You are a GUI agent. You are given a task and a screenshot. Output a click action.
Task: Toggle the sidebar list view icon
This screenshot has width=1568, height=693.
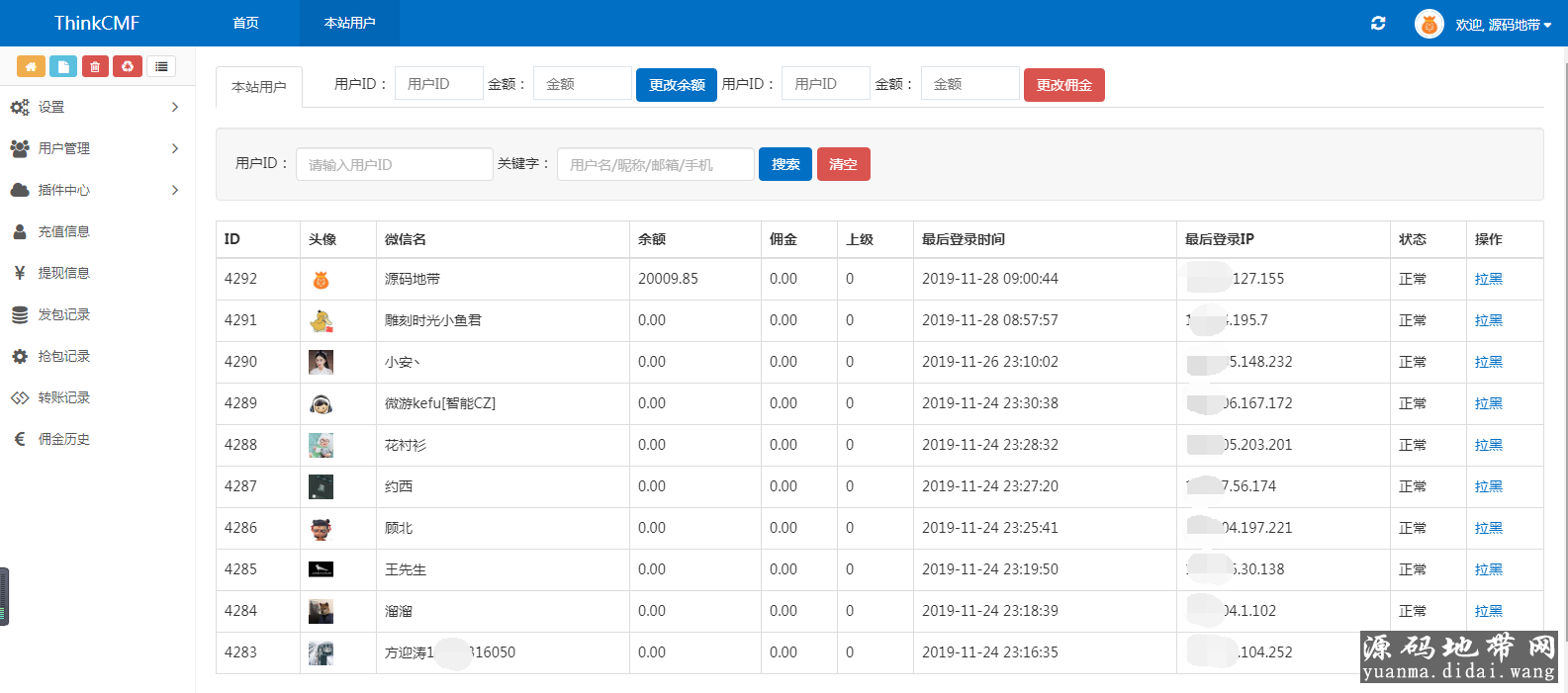(161, 66)
